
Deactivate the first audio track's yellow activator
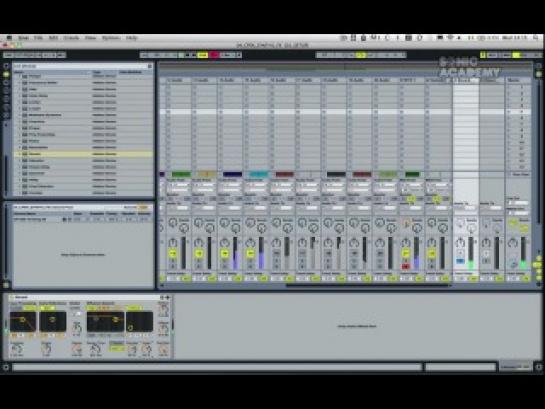click(x=173, y=254)
